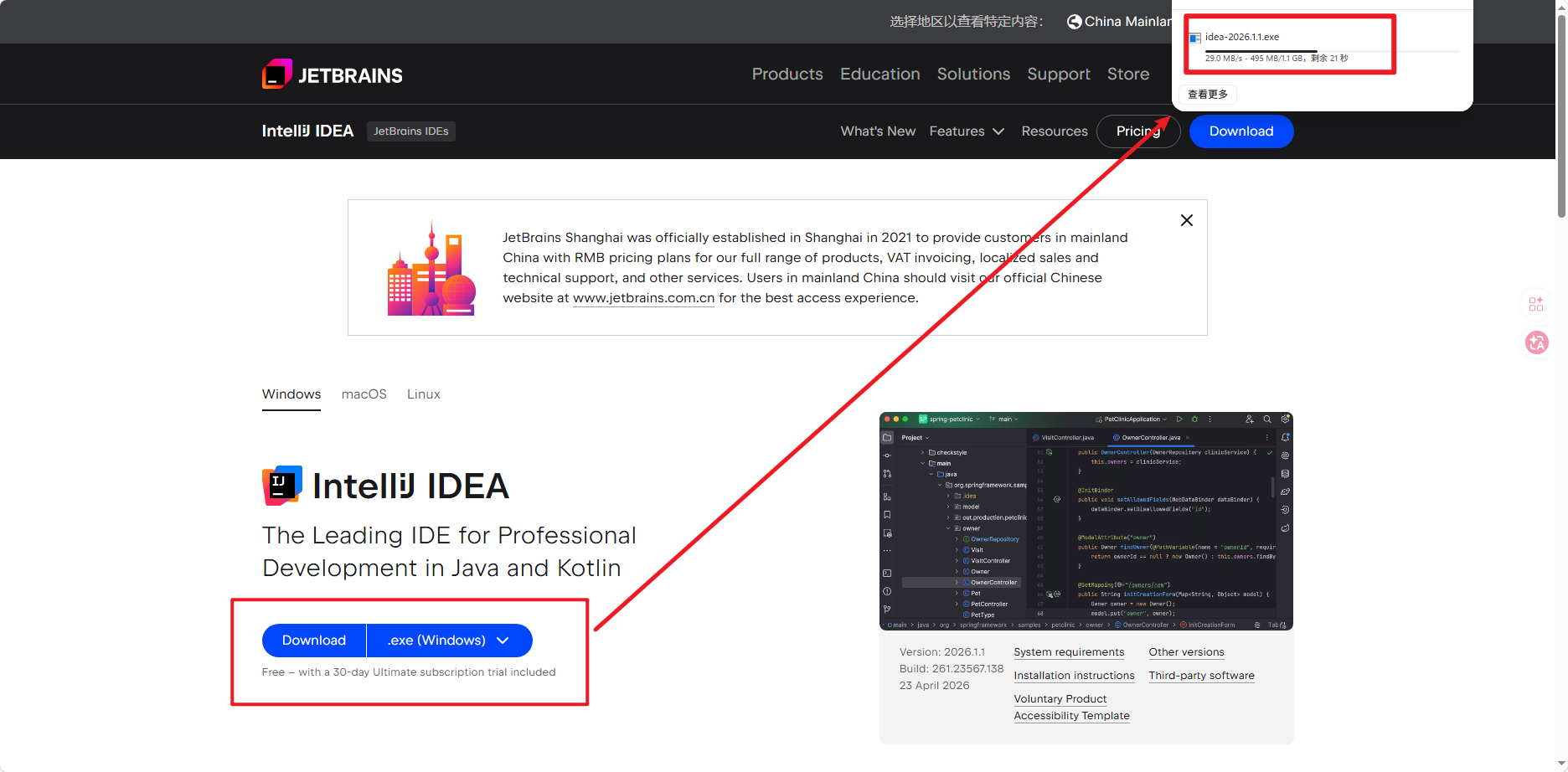Open the Solutions menu
Image resolution: width=1568 pixels, height=772 pixels.
coord(974,74)
